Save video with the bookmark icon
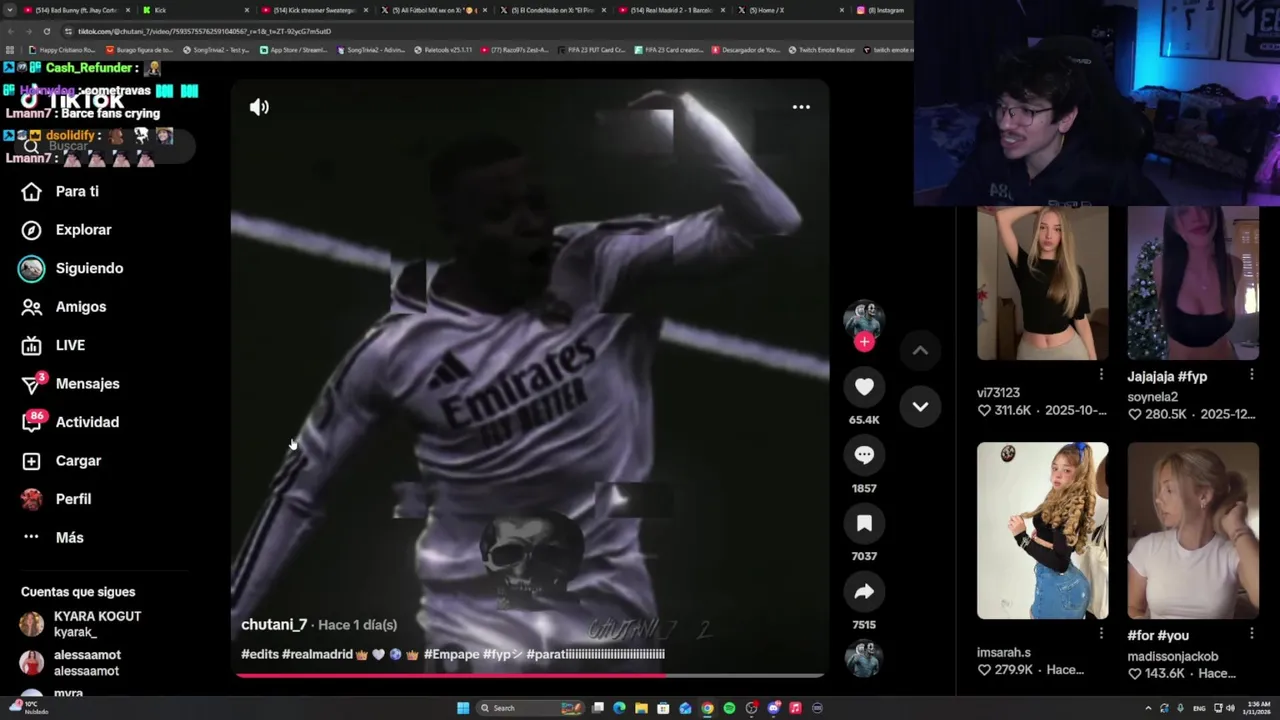The image size is (1280, 720). click(864, 523)
